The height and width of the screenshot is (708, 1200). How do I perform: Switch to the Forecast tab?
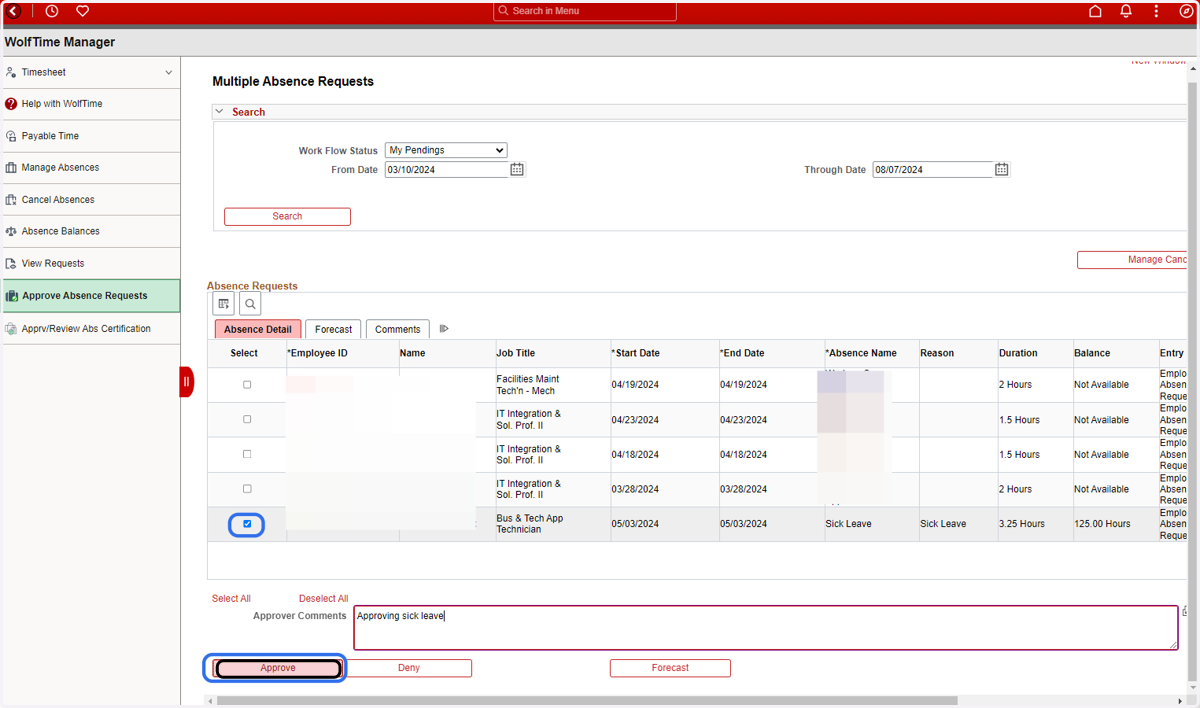tap(333, 329)
